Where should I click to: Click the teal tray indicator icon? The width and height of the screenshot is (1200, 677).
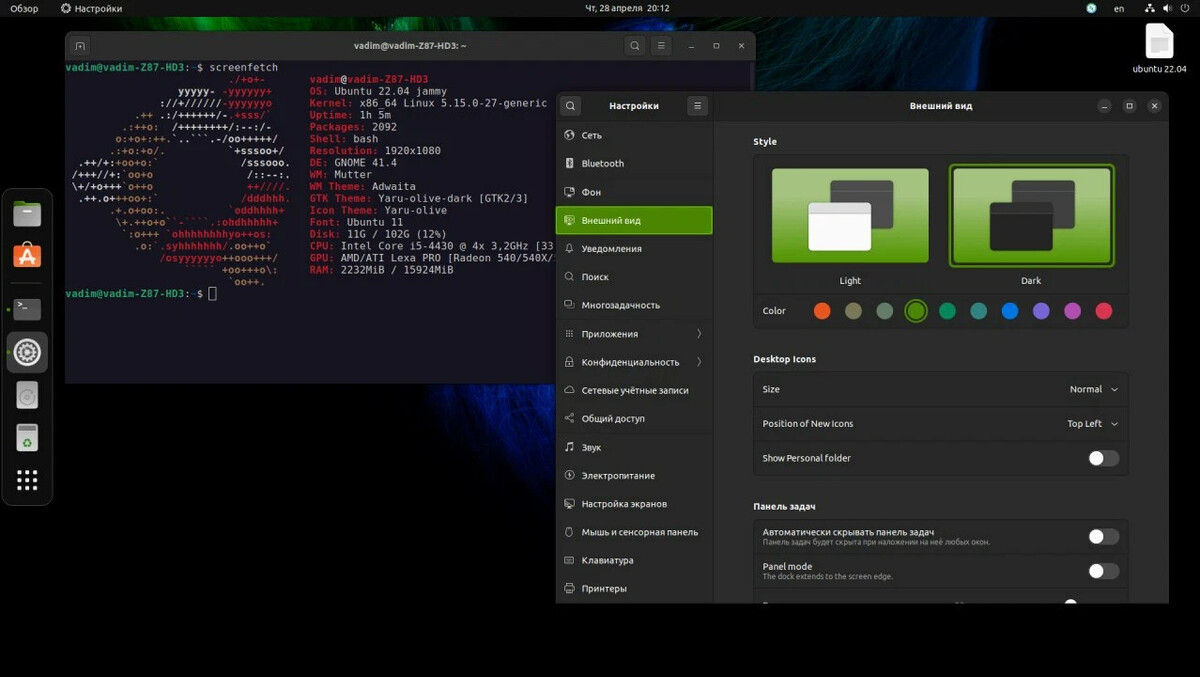coord(1091,8)
